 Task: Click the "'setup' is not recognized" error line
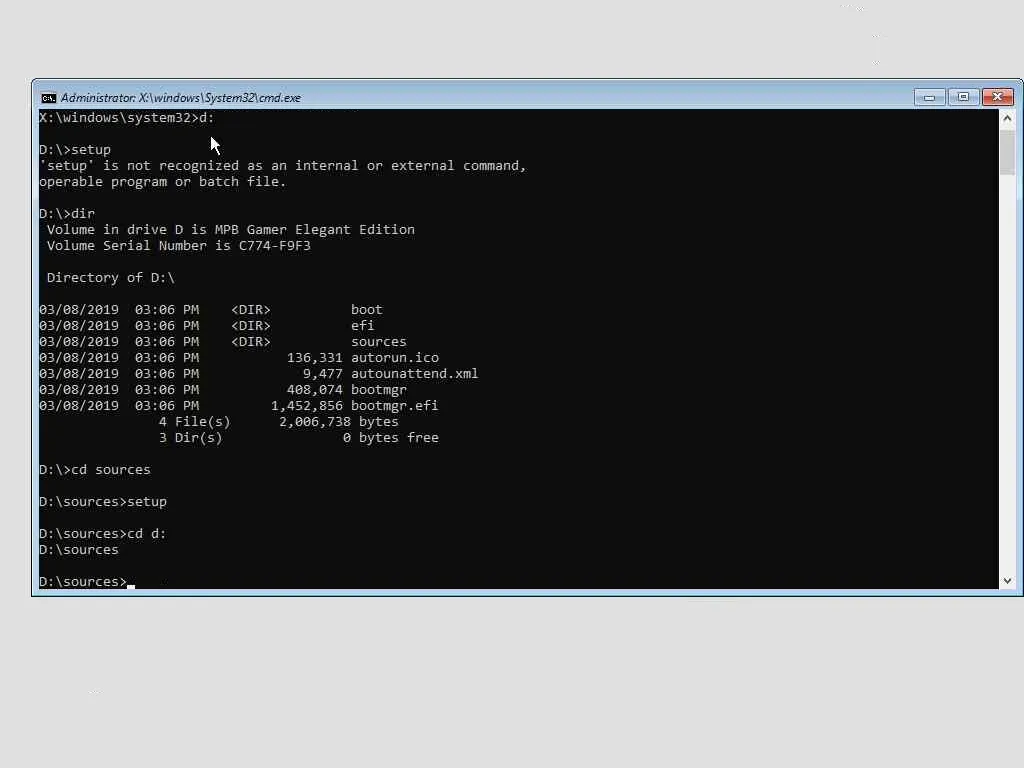(x=283, y=166)
